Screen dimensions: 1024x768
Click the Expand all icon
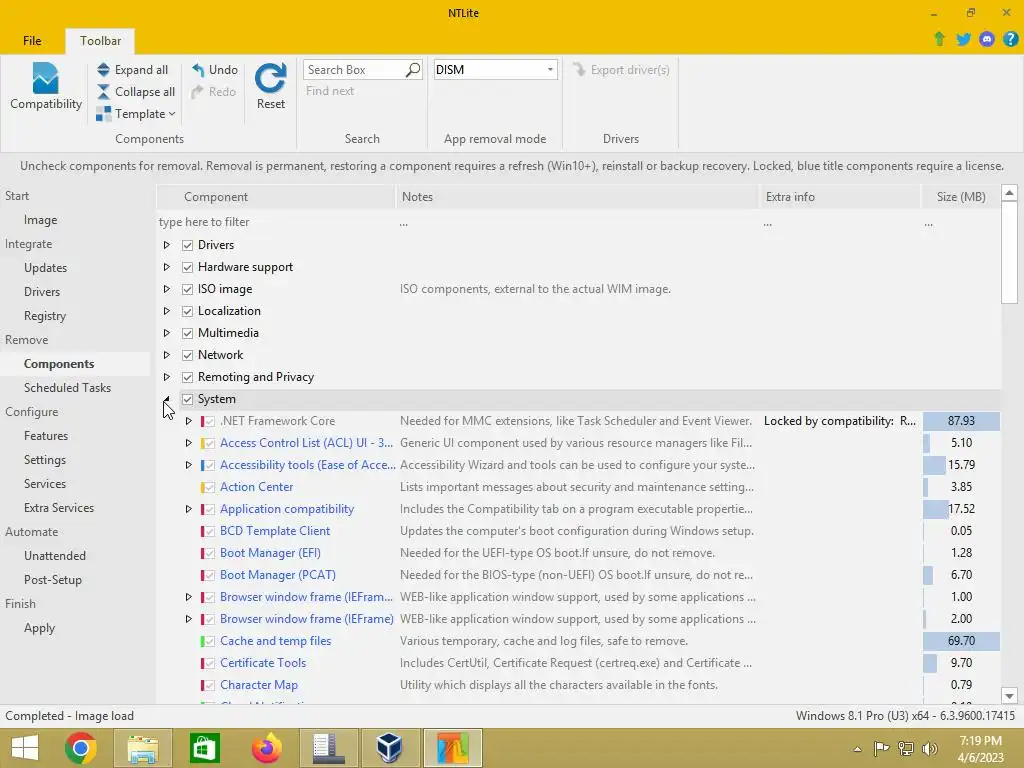(x=103, y=70)
